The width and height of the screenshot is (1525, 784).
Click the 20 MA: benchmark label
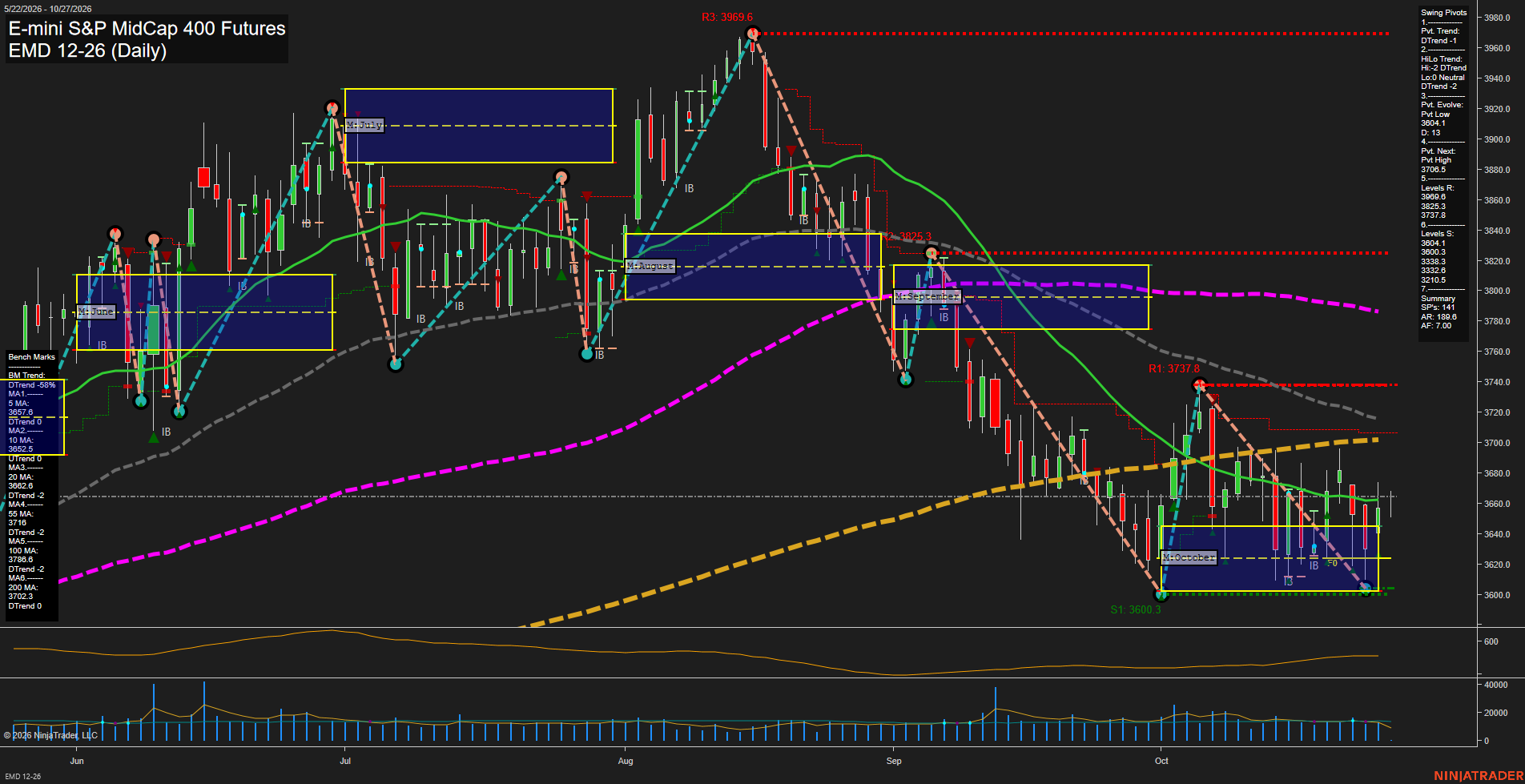click(21, 477)
